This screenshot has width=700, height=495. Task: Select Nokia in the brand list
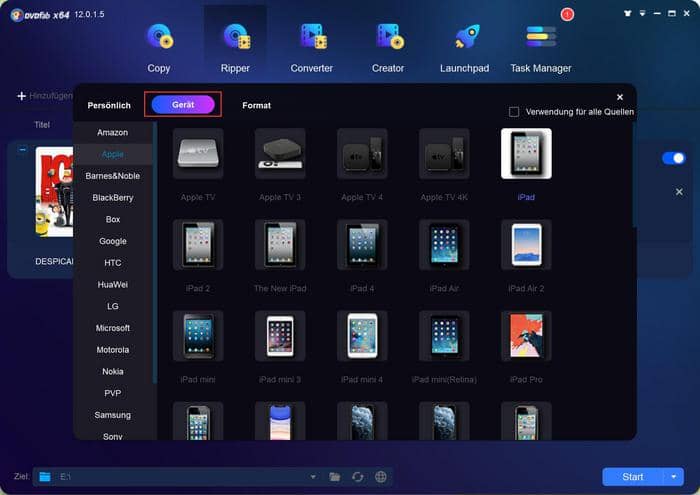[112, 371]
